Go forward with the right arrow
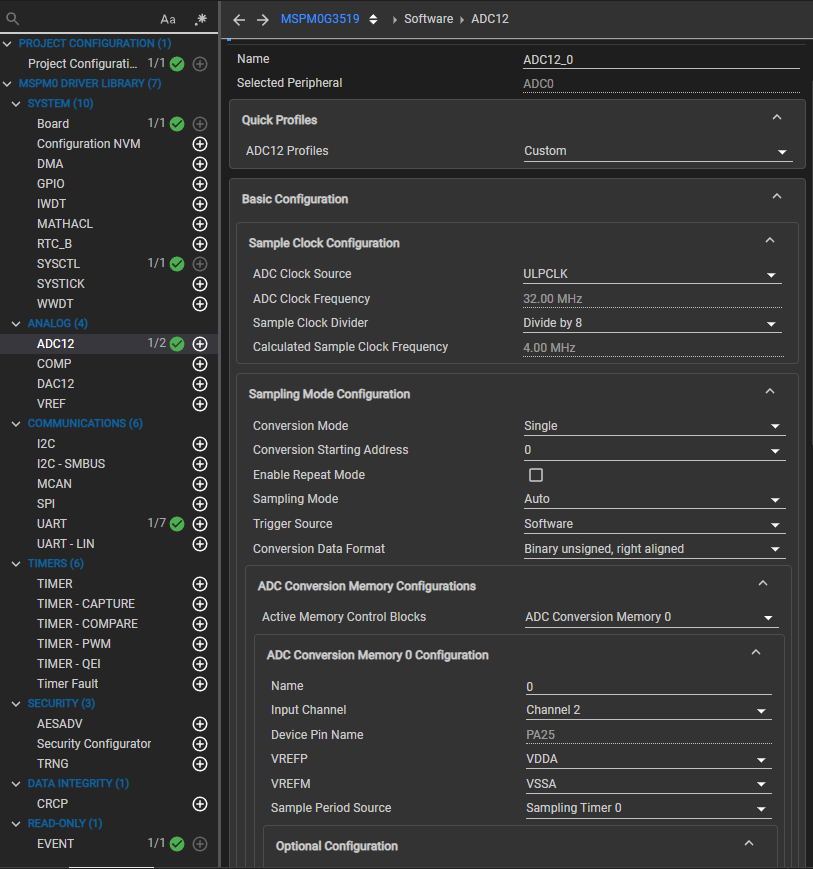 coord(263,19)
